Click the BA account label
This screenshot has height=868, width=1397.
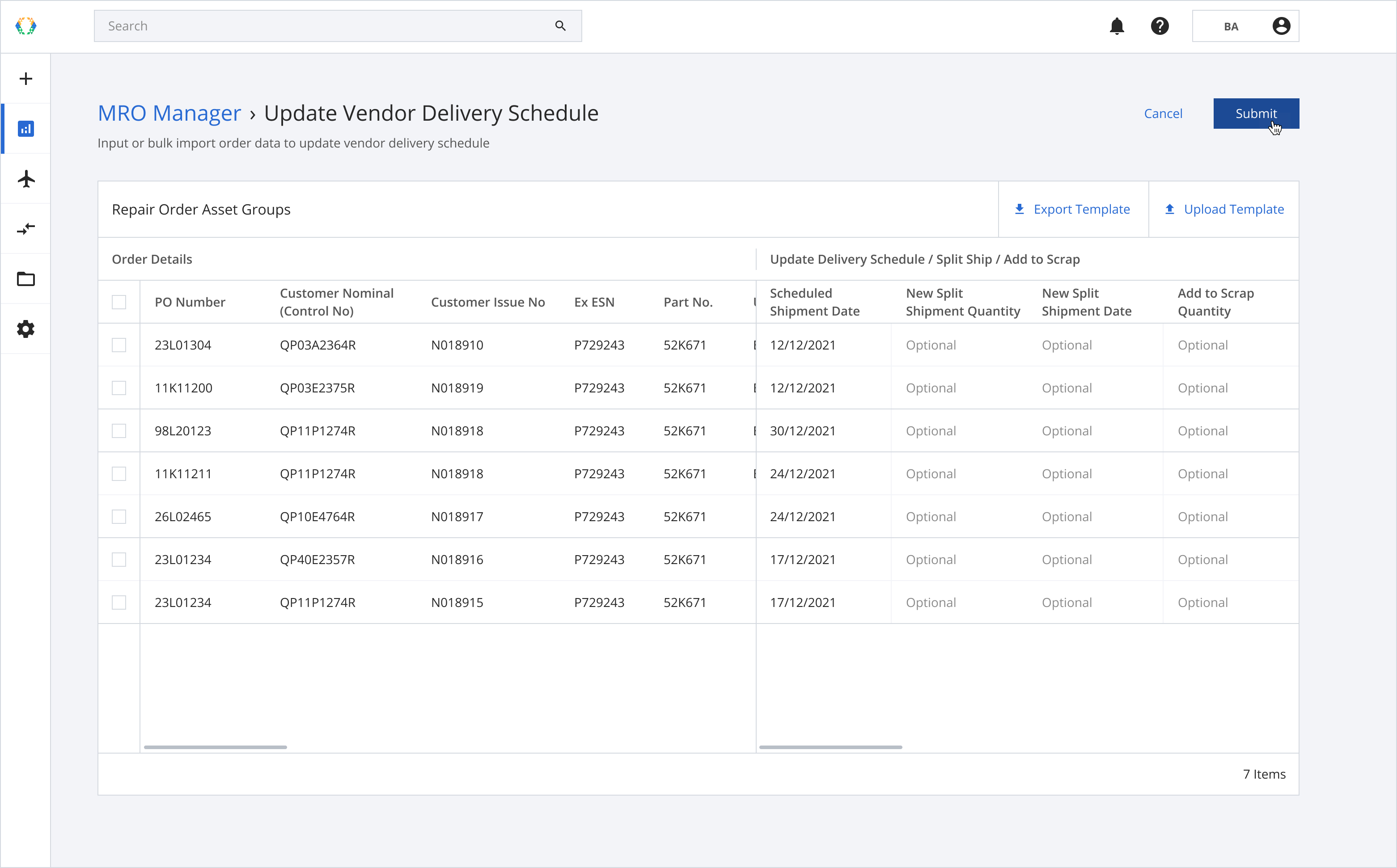pos(1231,26)
